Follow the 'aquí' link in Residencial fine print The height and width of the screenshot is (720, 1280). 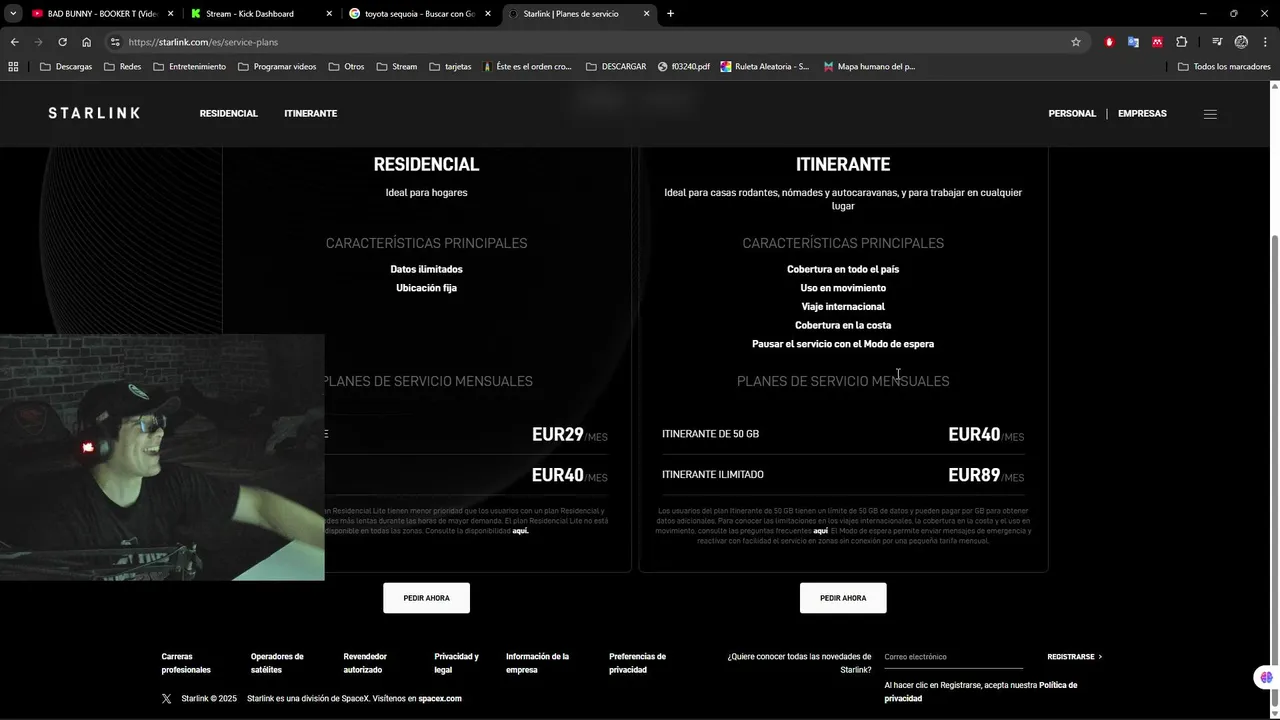coord(520,531)
